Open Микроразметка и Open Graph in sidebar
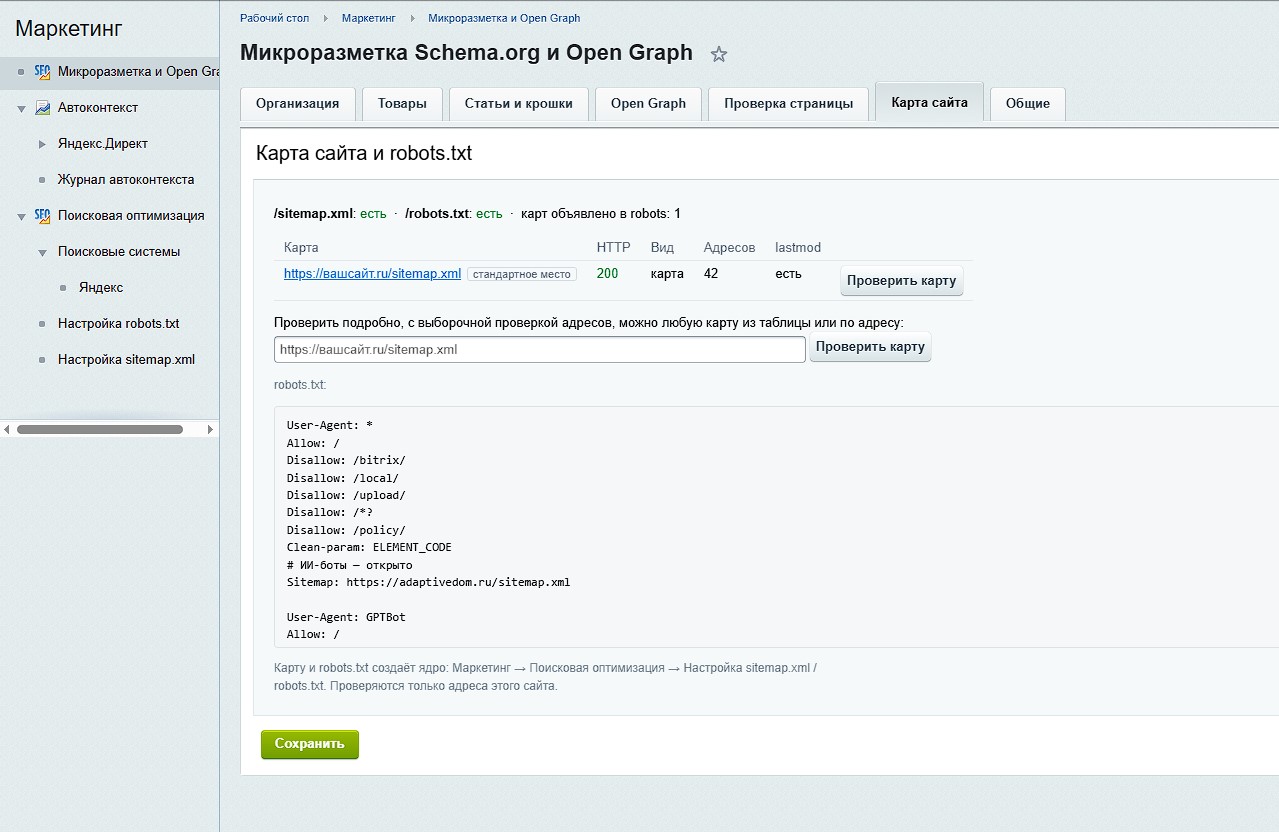1279x832 pixels. pos(138,71)
